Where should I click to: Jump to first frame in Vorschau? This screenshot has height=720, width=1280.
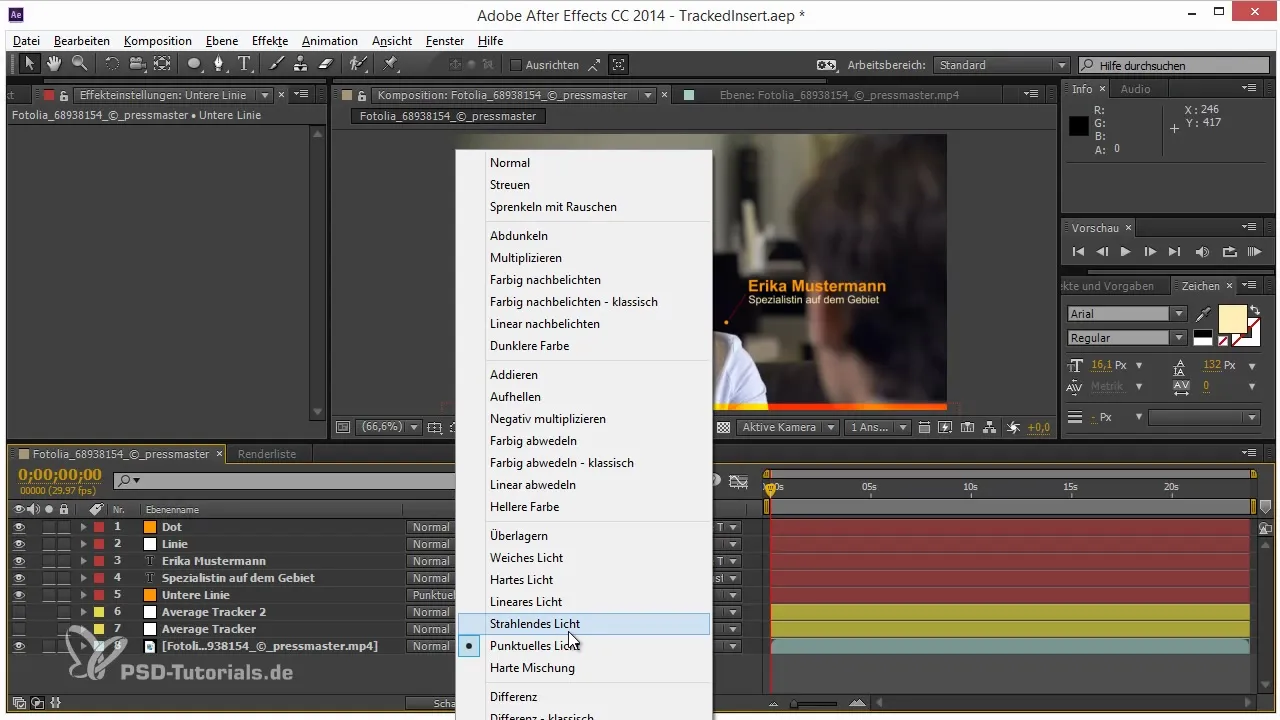tap(1078, 252)
